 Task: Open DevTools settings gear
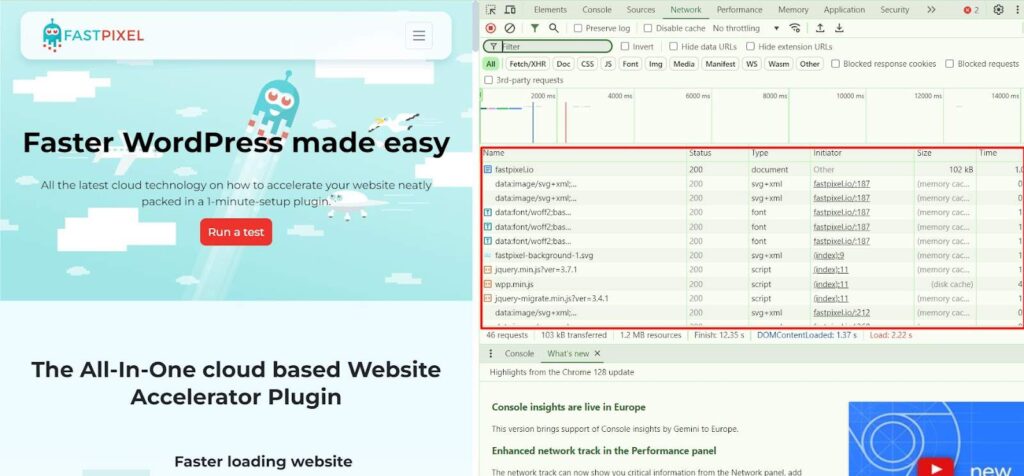click(998, 10)
